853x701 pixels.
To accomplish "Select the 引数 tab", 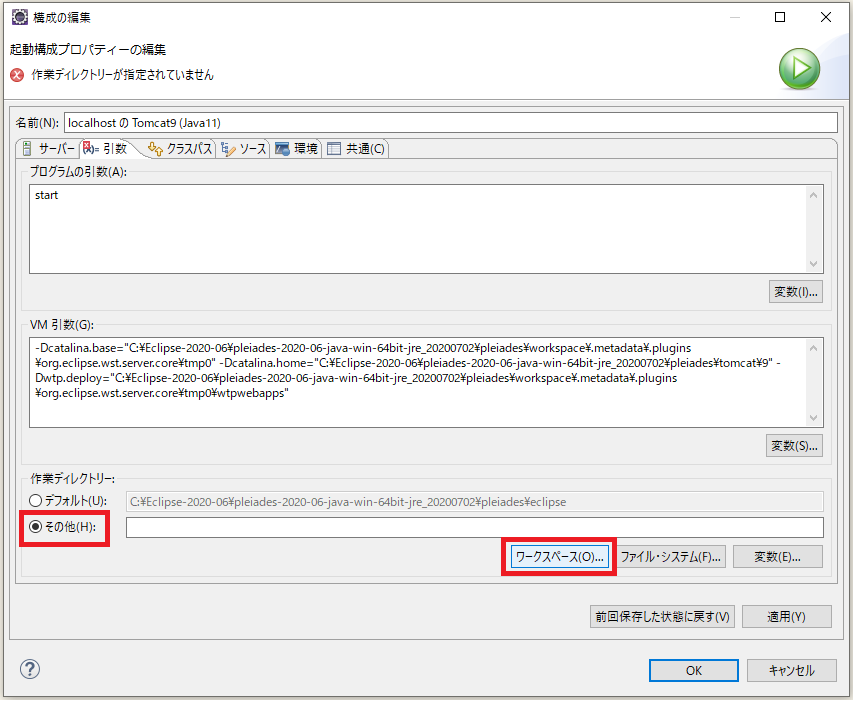I will point(106,148).
